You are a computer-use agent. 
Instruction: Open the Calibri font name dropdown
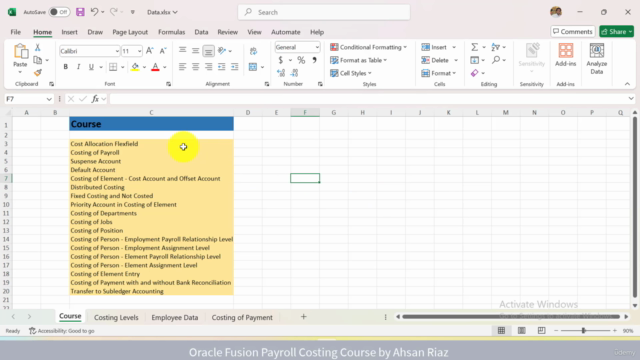pos(117,51)
